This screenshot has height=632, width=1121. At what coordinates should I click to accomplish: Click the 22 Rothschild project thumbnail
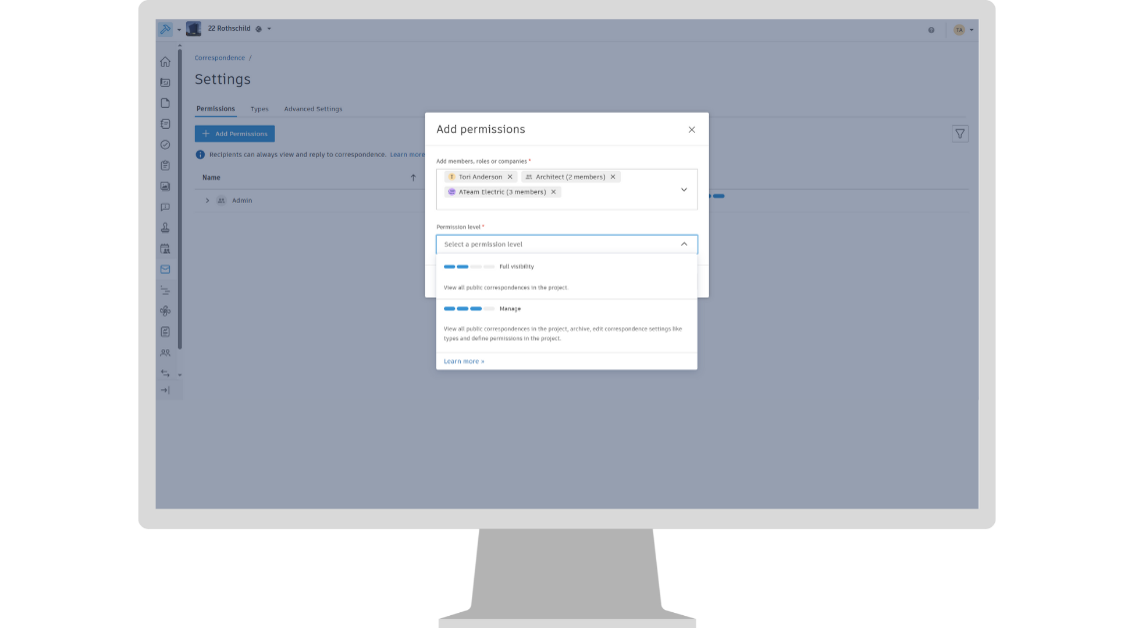[x=193, y=29]
